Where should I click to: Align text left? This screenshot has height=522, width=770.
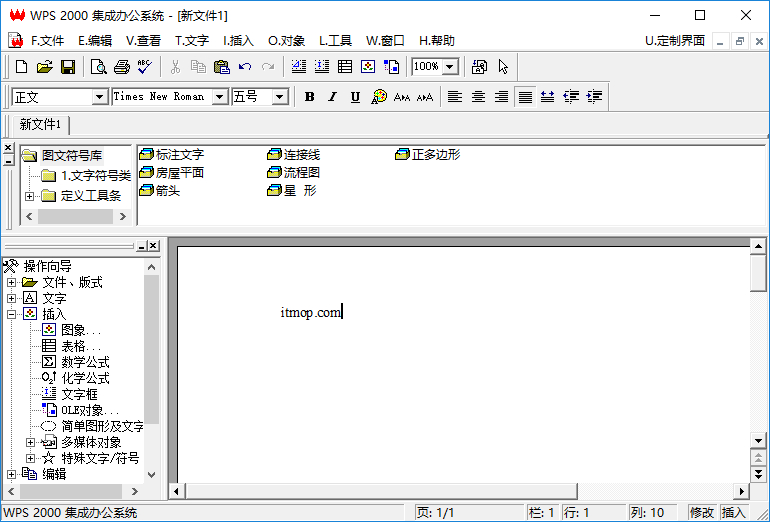point(455,97)
